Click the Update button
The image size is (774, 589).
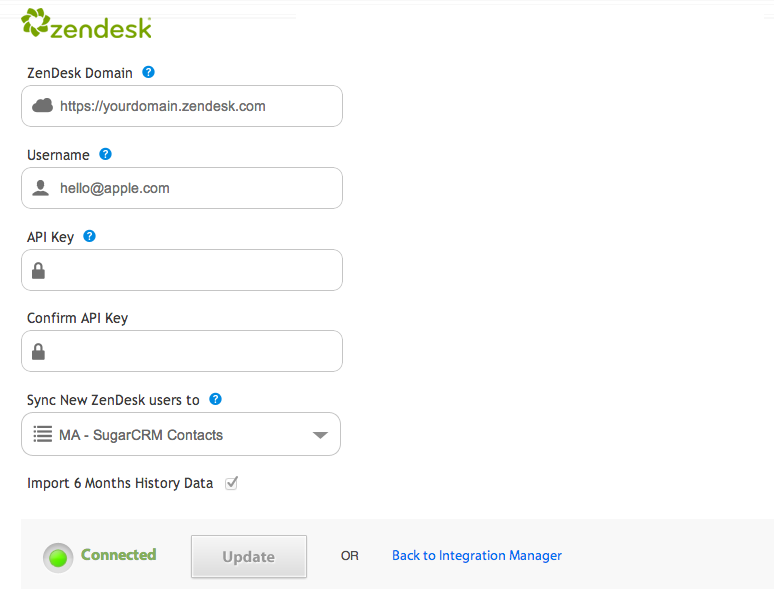pyautogui.click(x=249, y=556)
